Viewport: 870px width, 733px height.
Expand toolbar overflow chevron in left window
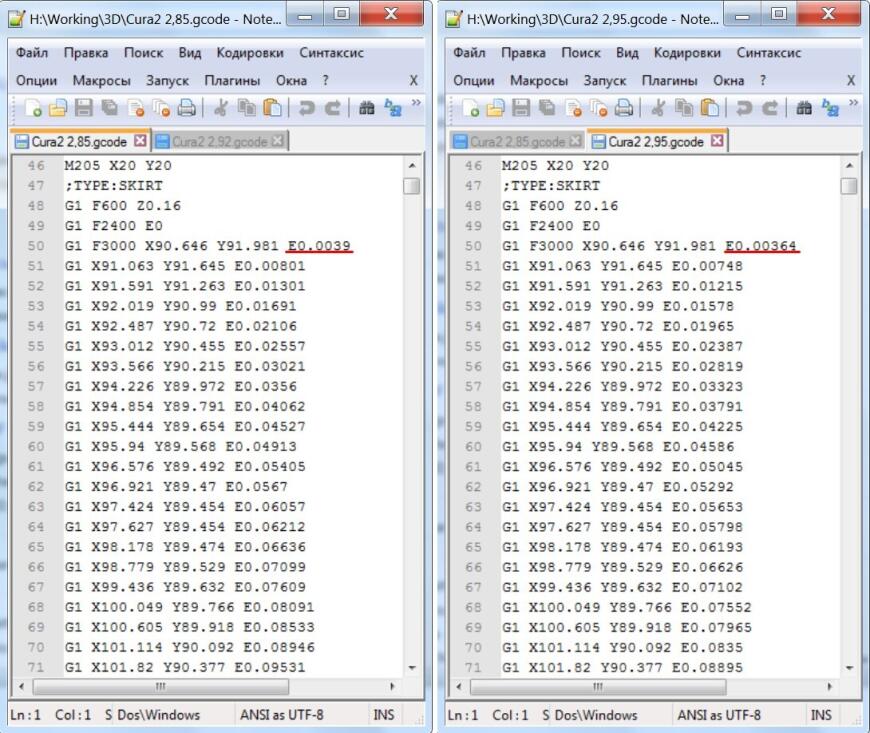(416, 103)
